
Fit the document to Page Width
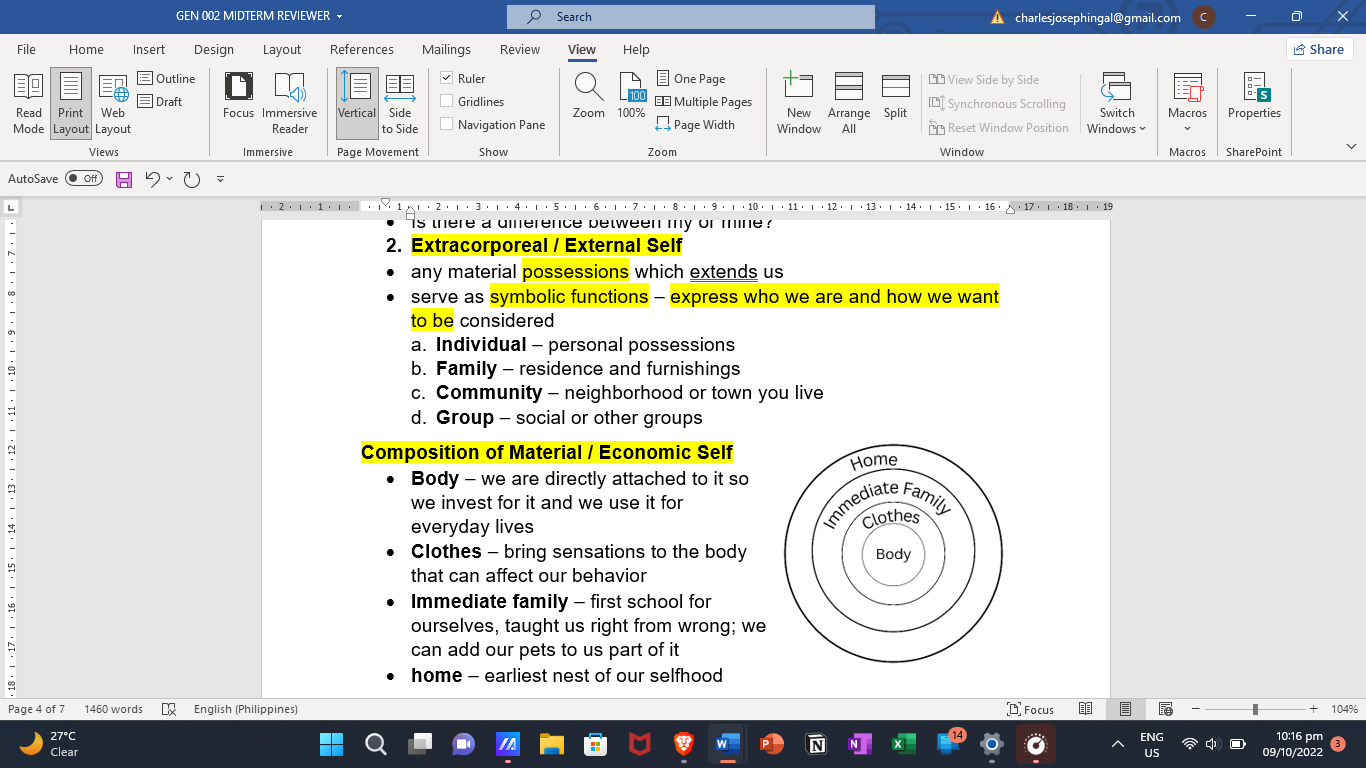(696, 125)
